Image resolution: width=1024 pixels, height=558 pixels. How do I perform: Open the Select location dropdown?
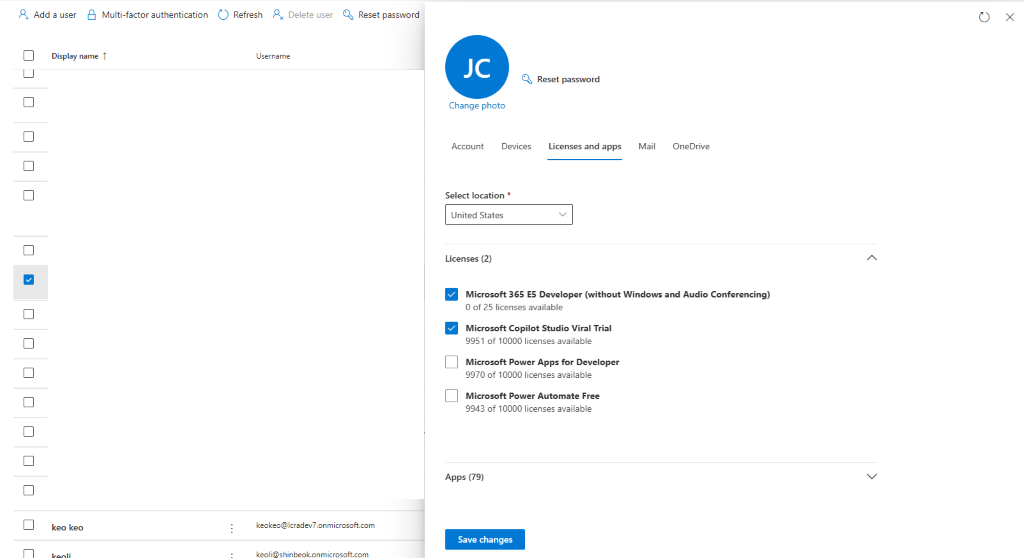click(x=509, y=215)
